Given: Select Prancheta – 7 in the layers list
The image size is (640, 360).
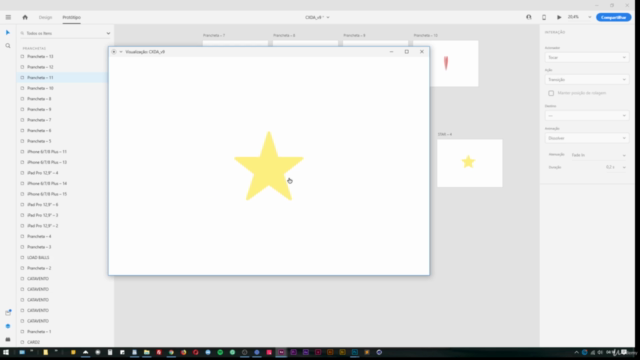Looking at the screenshot, I should [x=62, y=120].
